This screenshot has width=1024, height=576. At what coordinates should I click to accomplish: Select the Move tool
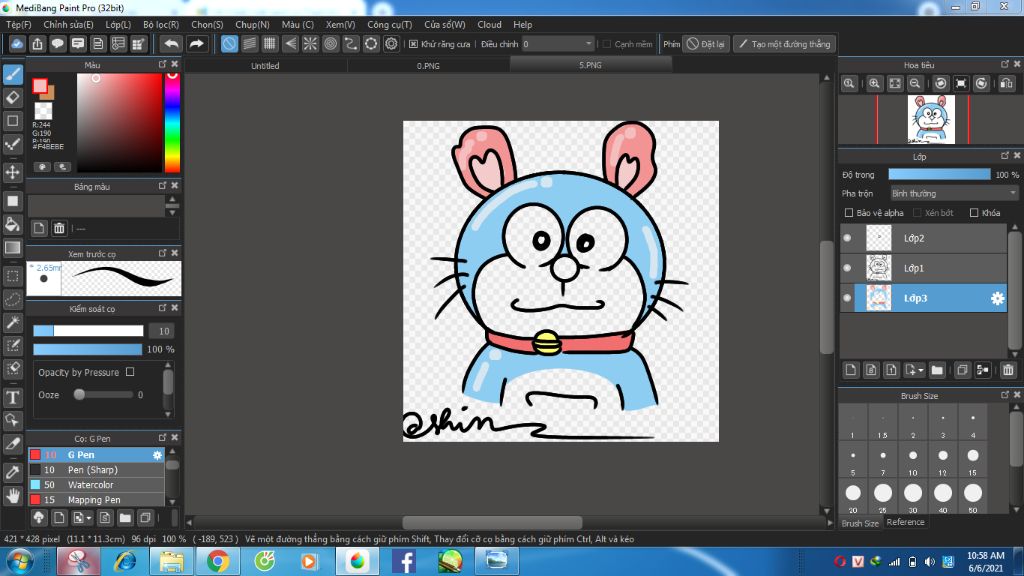13,172
